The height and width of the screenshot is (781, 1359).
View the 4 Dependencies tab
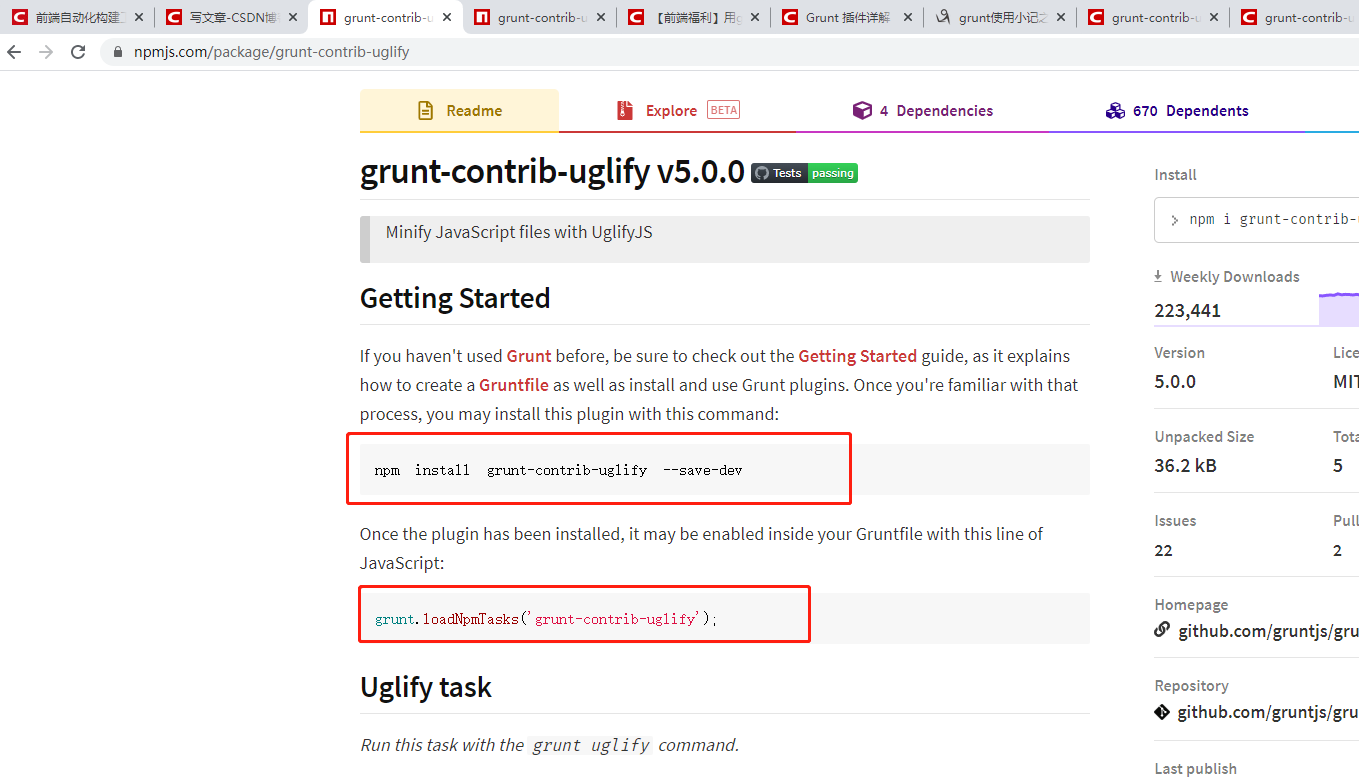922,111
